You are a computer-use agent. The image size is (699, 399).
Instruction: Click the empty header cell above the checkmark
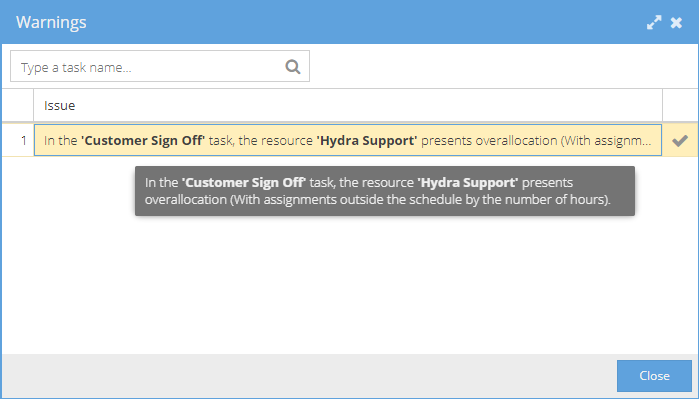click(680, 105)
